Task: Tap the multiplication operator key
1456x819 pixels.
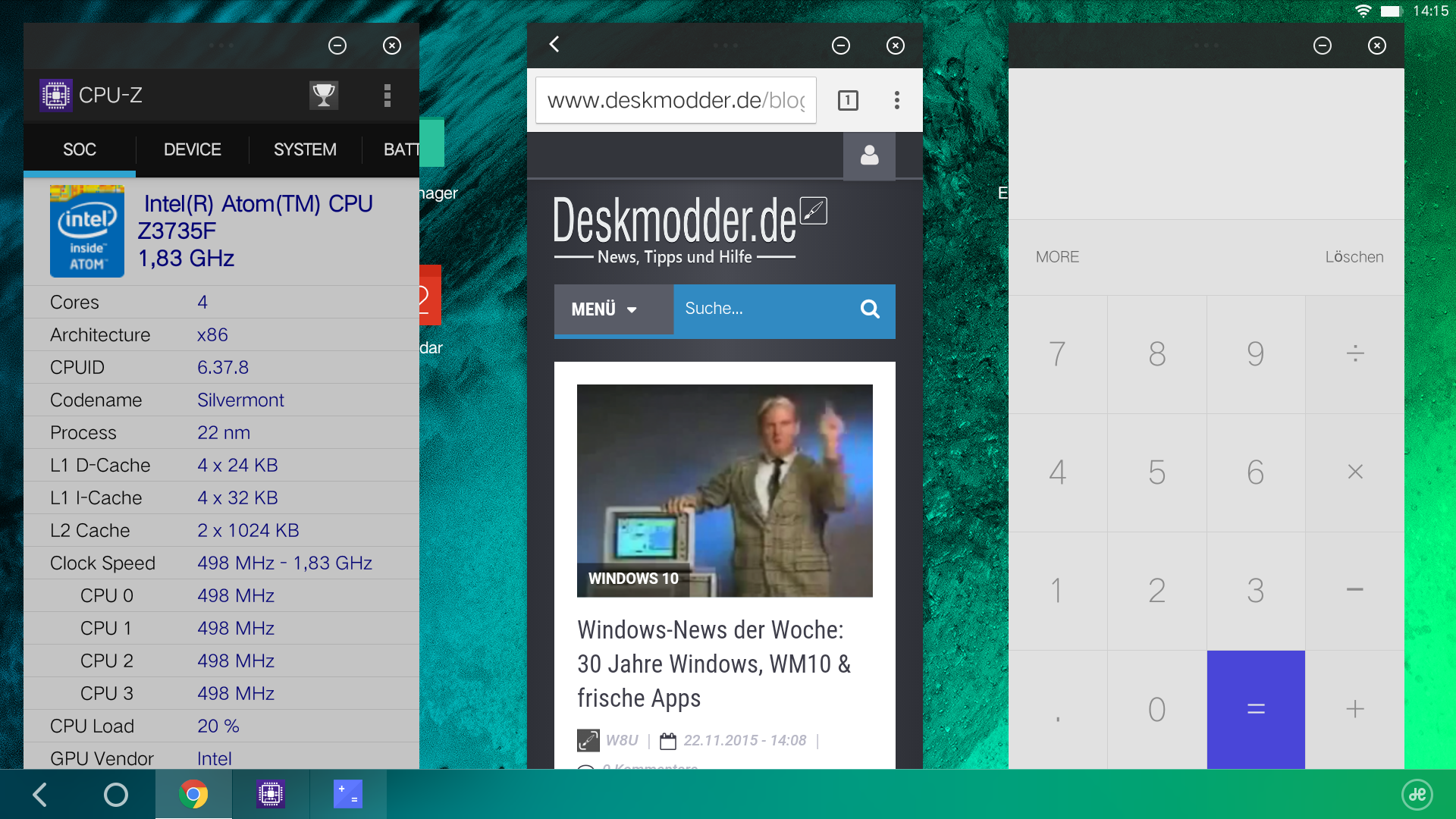Action: (1355, 472)
